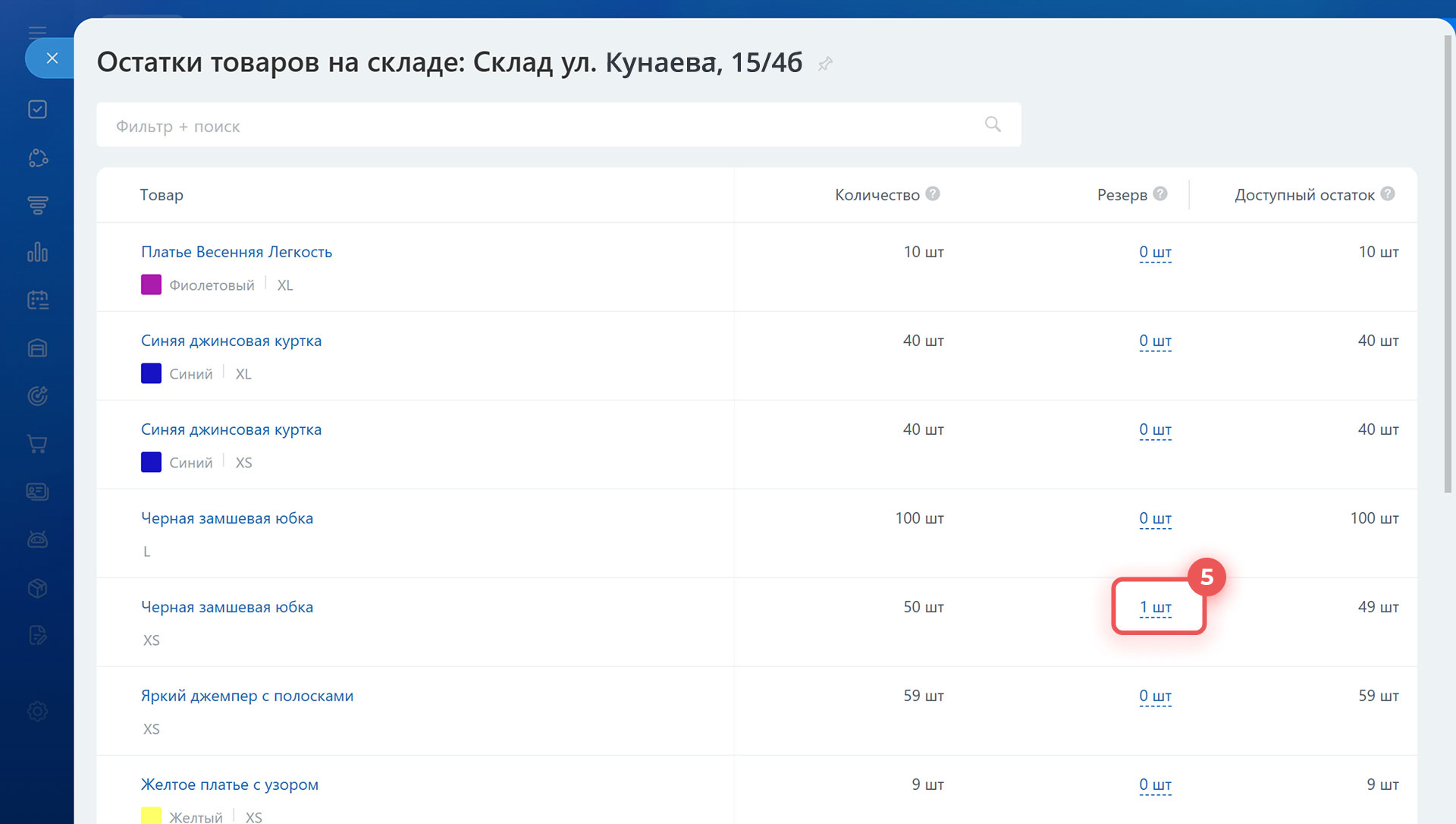Open the settings gear icon in sidebar

click(37, 711)
